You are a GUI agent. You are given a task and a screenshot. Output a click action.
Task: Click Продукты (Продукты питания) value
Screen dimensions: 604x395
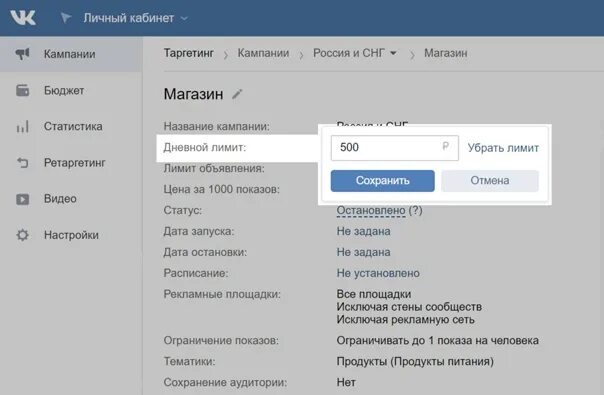[x=415, y=361]
